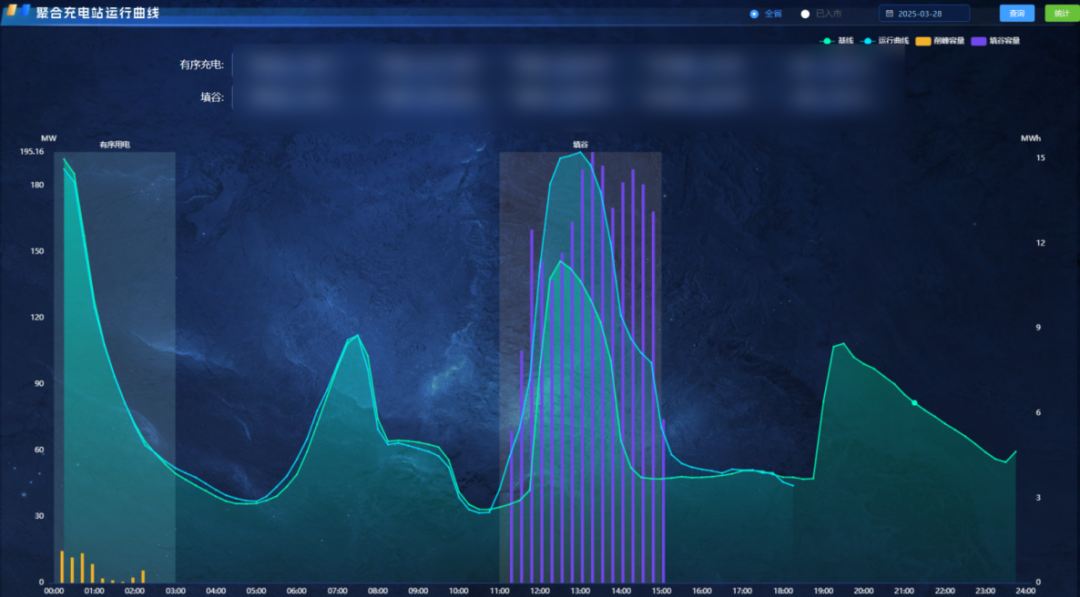Click the title bar logo icon
The height and width of the screenshot is (597, 1080).
18,14
